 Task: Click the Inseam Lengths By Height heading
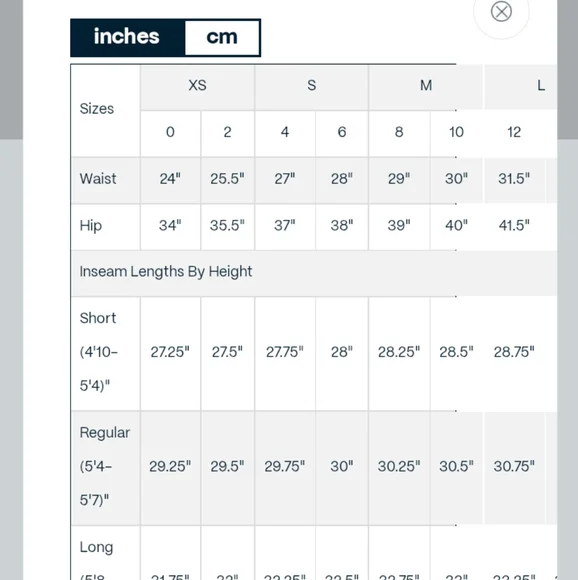click(166, 272)
